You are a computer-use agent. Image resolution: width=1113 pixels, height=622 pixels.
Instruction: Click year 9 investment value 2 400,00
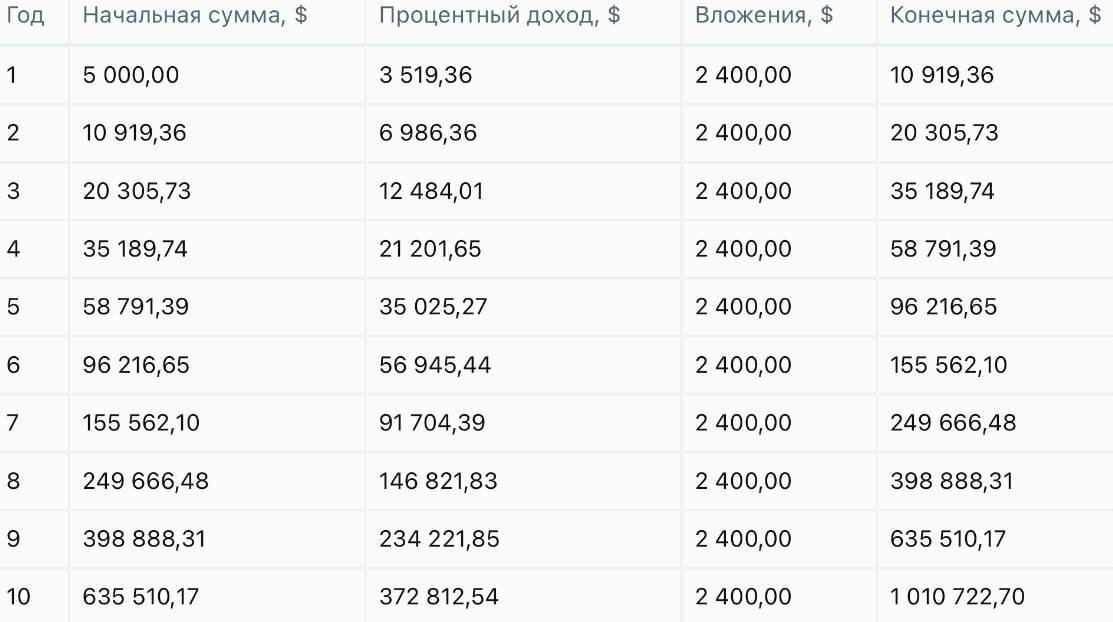tap(743, 539)
